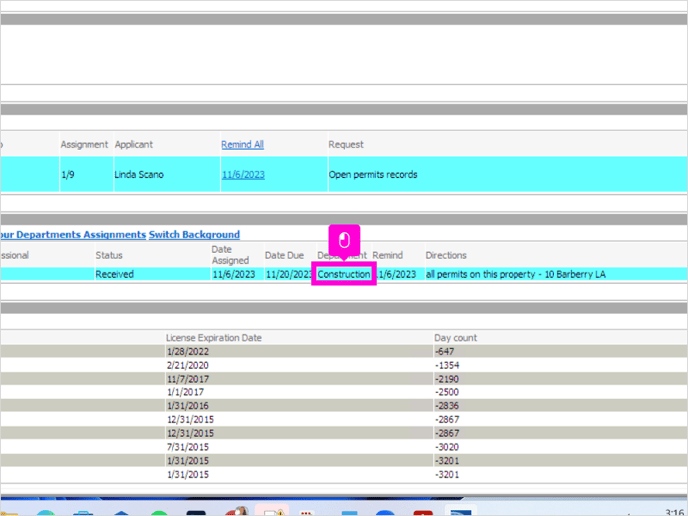Click the Status column header
Screen dimensions: 688x516
coord(109,255)
